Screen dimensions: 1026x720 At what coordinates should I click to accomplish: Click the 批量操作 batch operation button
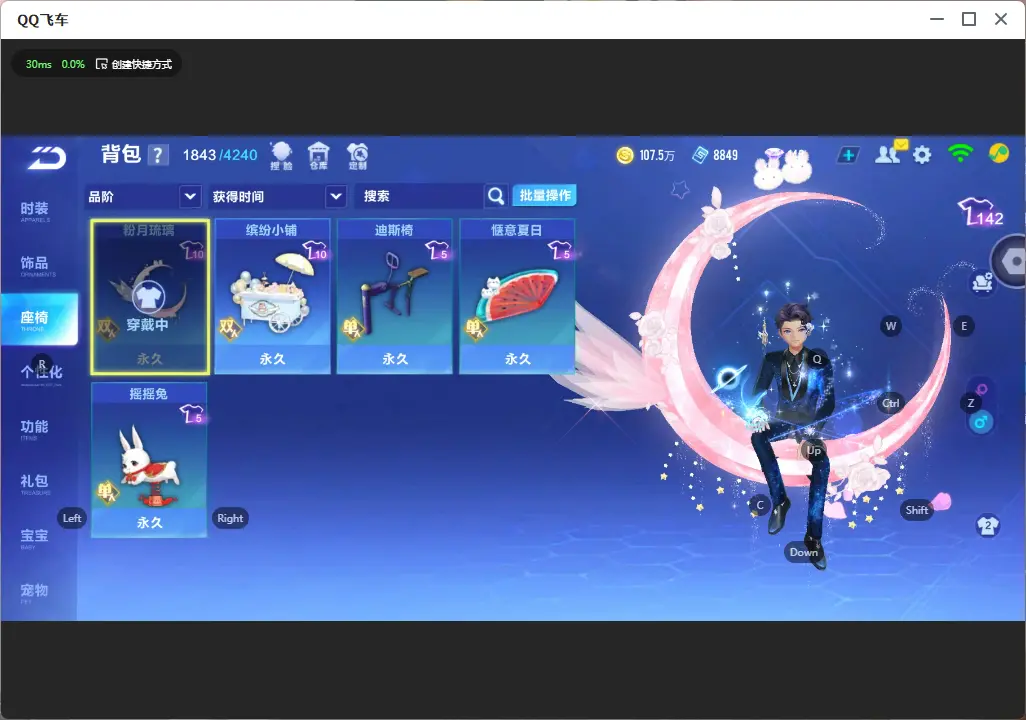coord(544,195)
